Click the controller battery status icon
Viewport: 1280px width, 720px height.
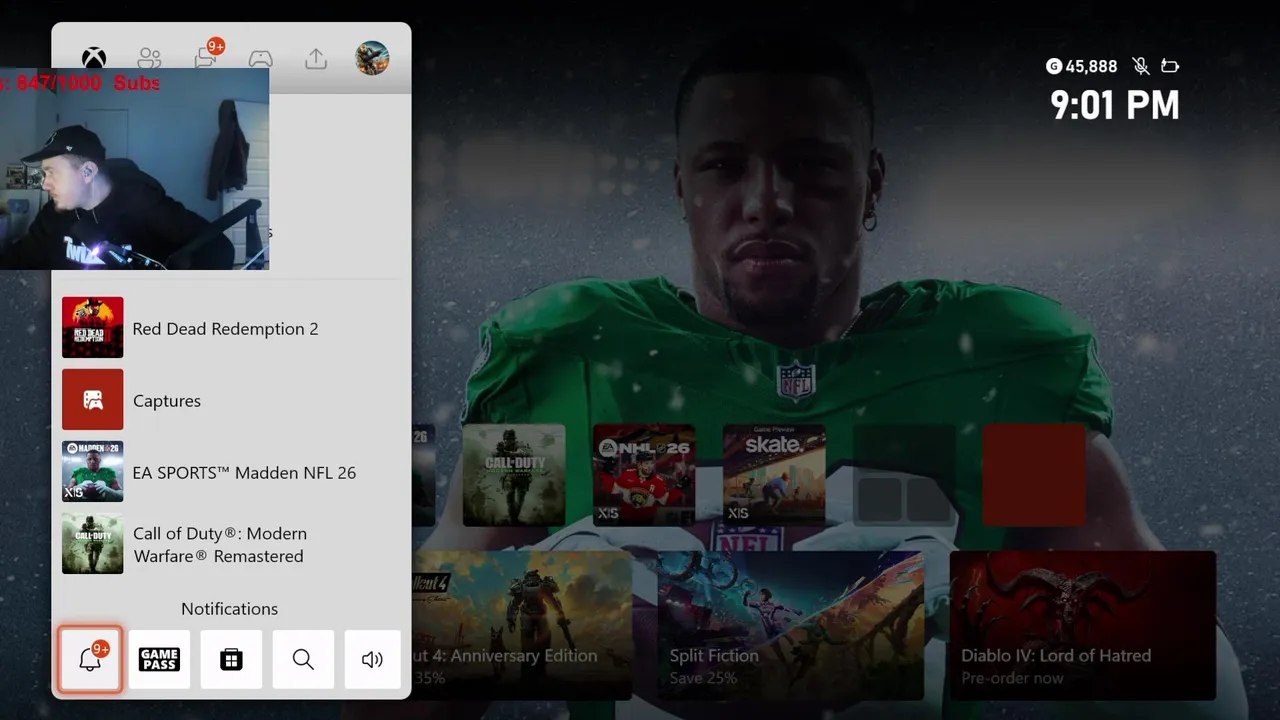pos(1170,66)
